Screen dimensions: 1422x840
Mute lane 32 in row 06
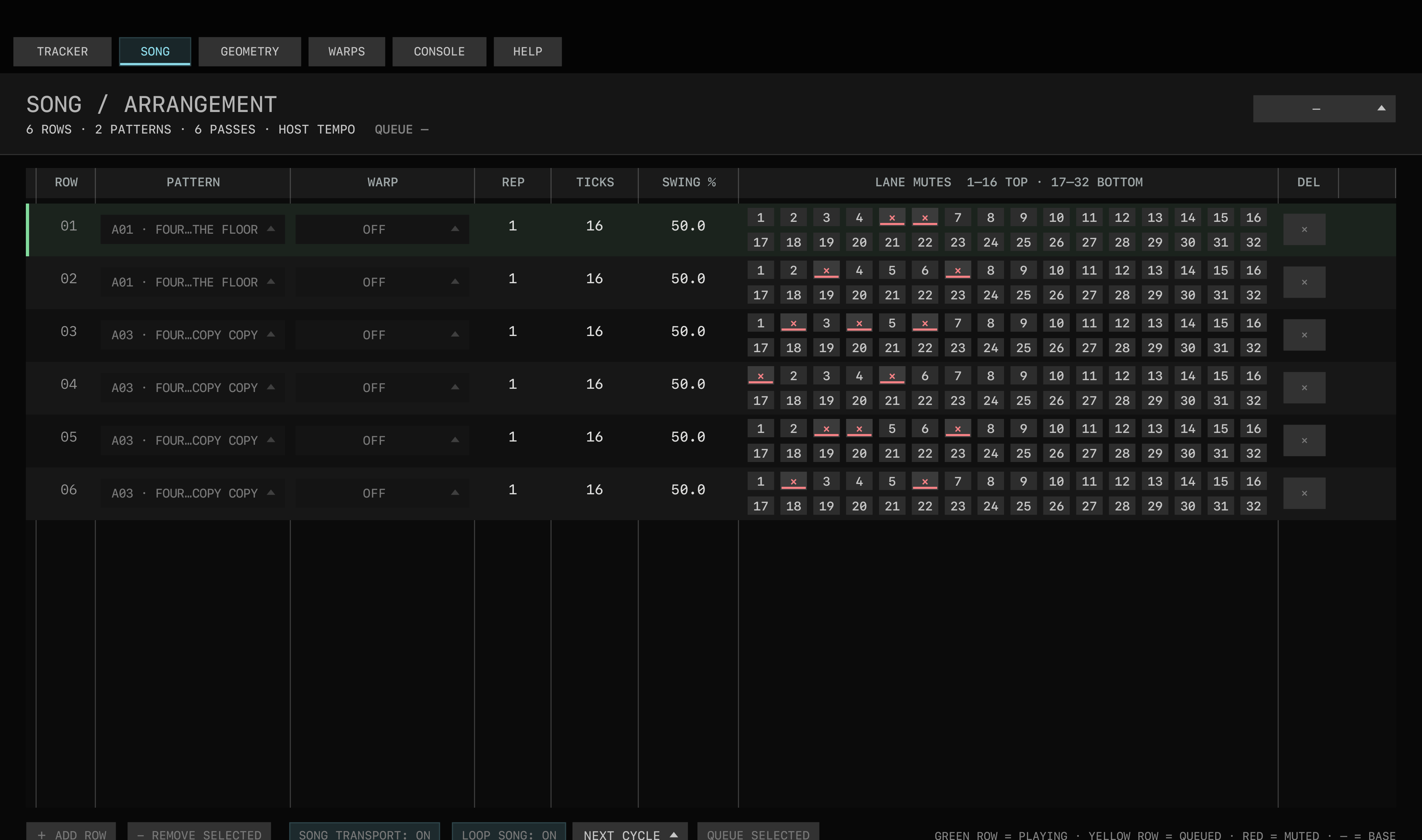point(1253,506)
